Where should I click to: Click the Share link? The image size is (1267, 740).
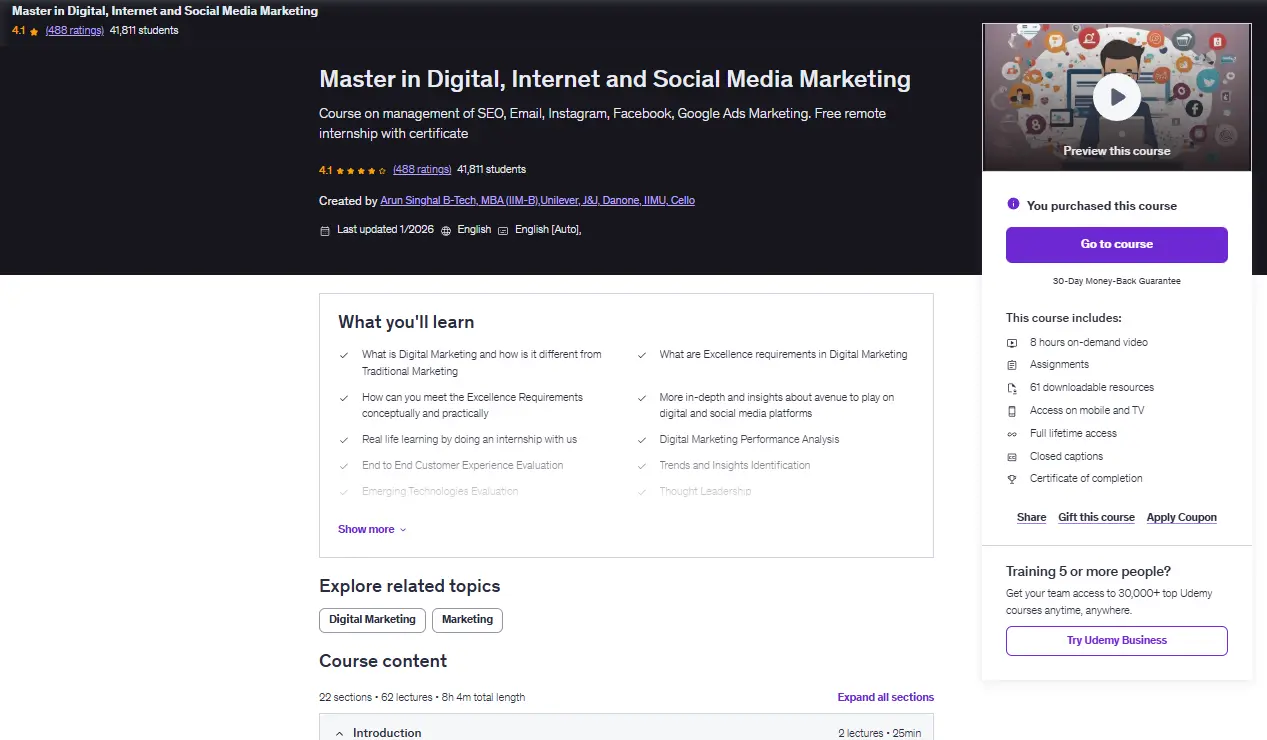[x=1031, y=517]
